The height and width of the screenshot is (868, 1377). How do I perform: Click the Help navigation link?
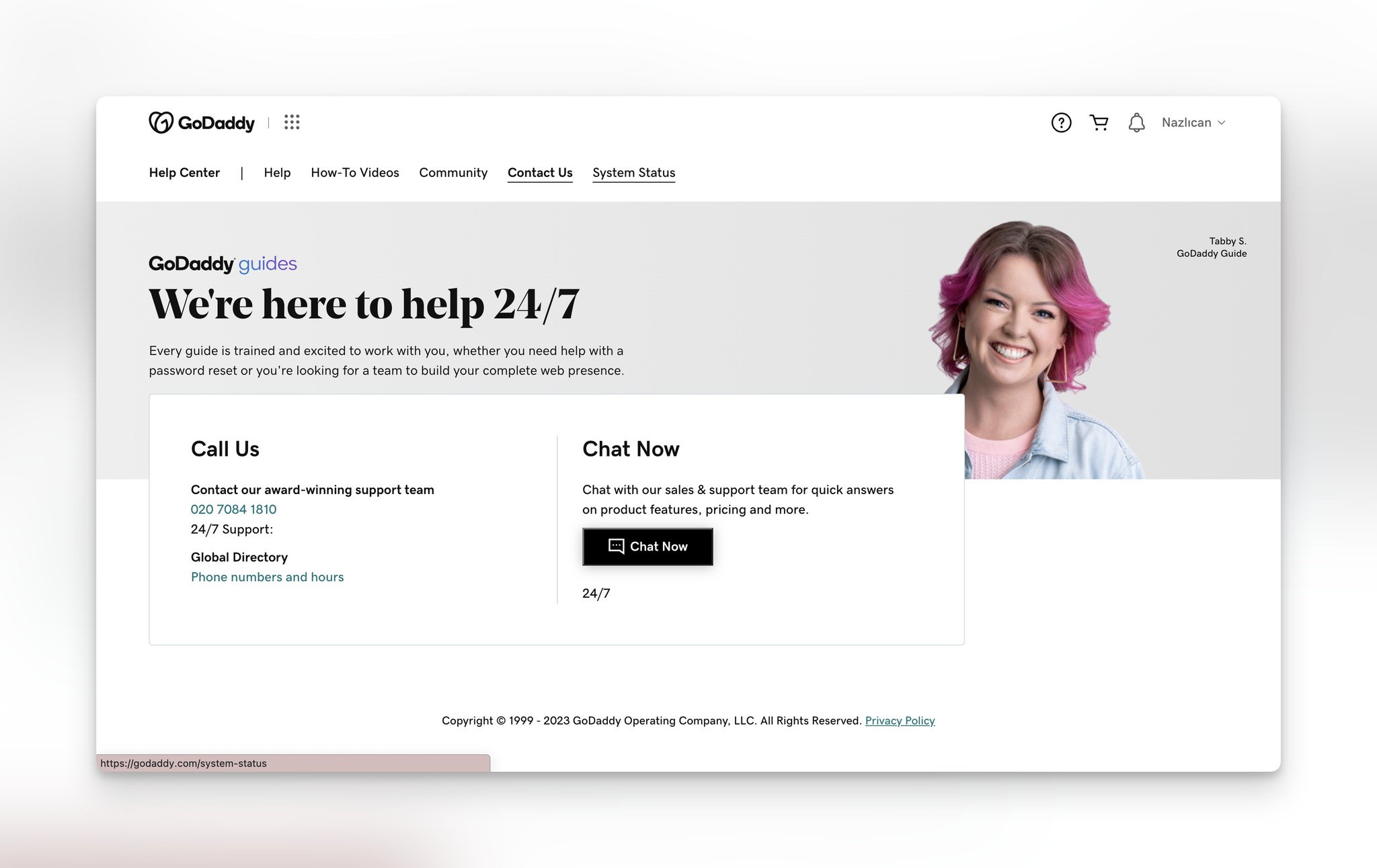coord(276,172)
